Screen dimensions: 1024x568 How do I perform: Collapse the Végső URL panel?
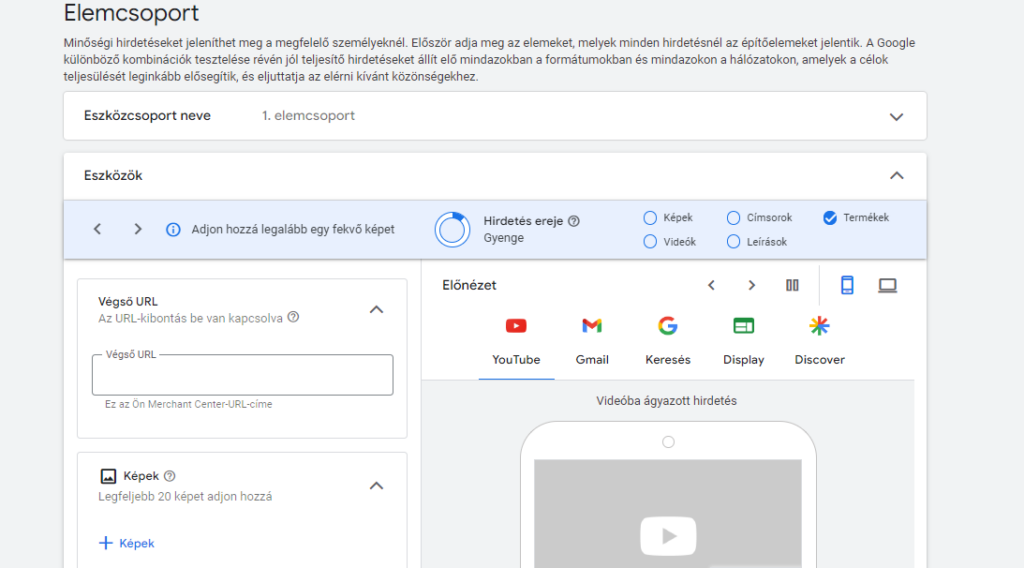[x=376, y=309]
